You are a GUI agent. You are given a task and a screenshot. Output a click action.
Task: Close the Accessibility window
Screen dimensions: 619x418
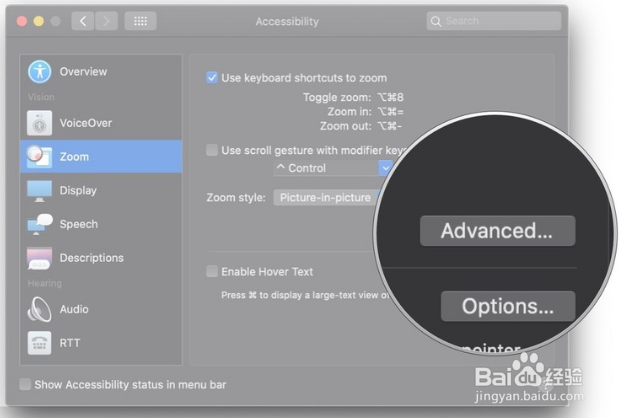coord(22,21)
